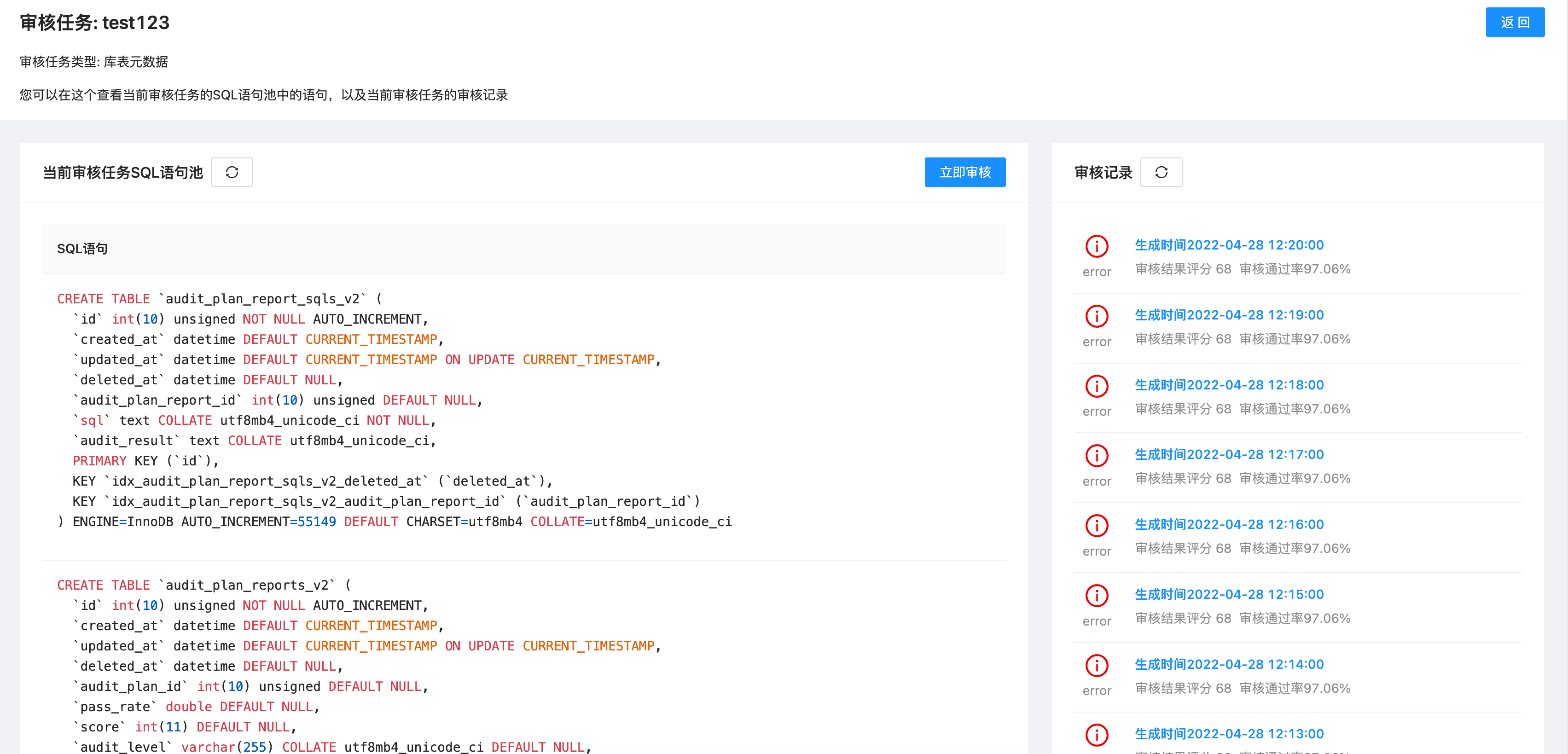Click the 返回 return button
1568x754 pixels.
[1515, 22]
